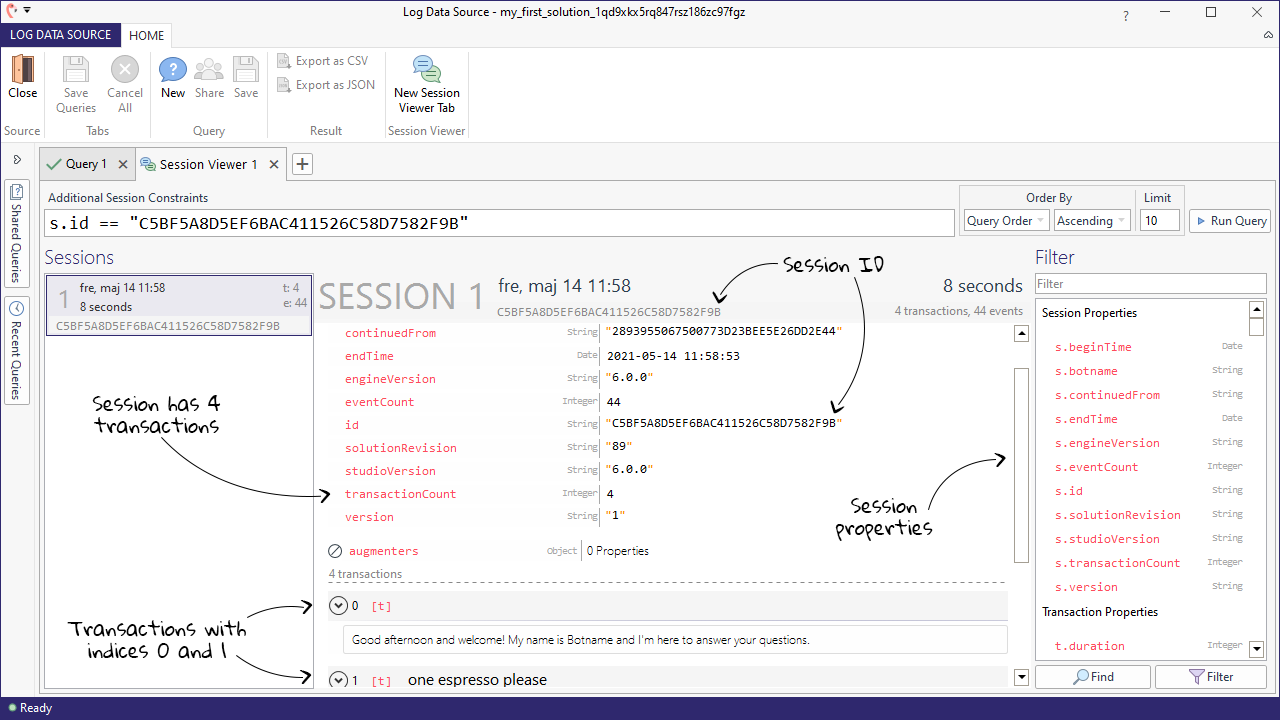Image resolution: width=1280 pixels, height=720 pixels.
Task: Select s.id filter property
Action: pyautogui.click(x=1069, y=491)
